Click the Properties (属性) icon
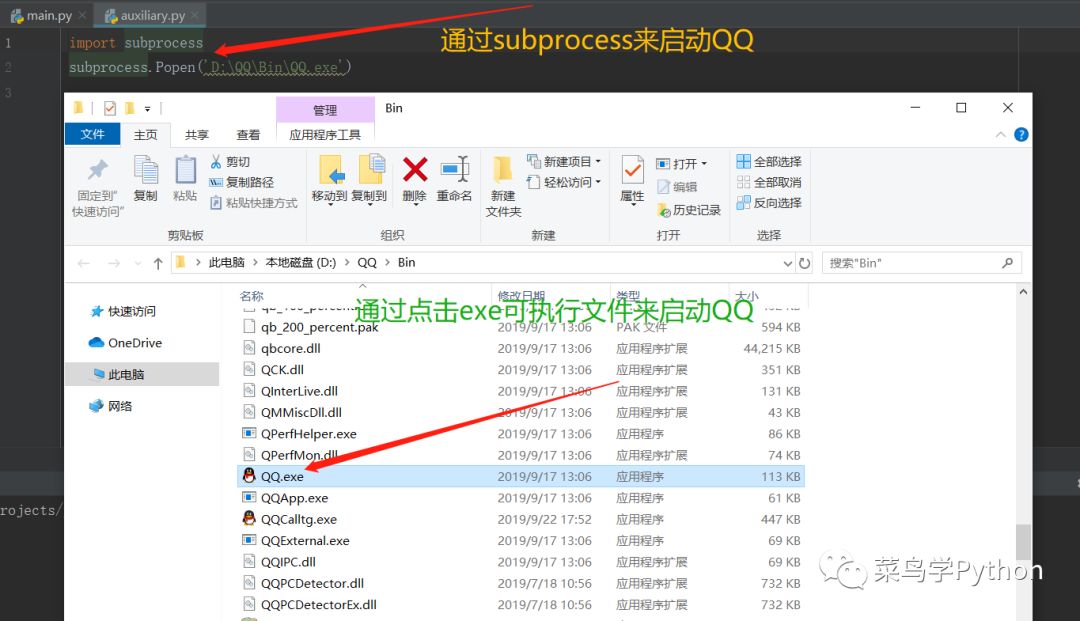 [x=632, y=170]
